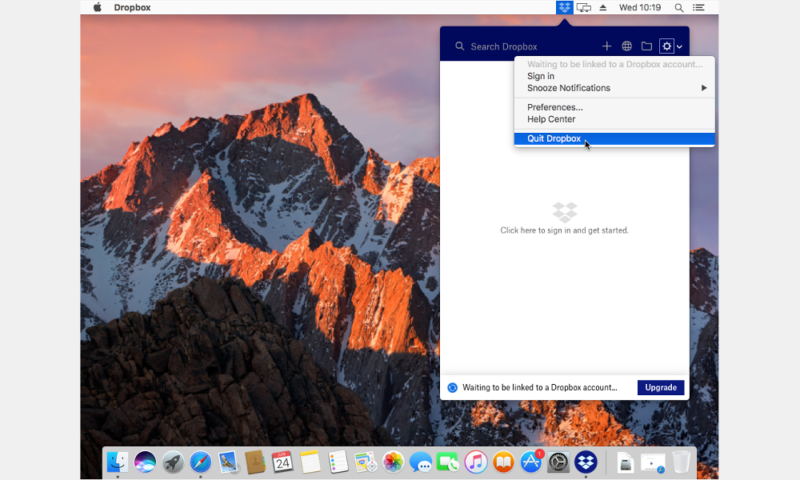Open Maps in the dock
Screen dimensions: 800x480
365,463
